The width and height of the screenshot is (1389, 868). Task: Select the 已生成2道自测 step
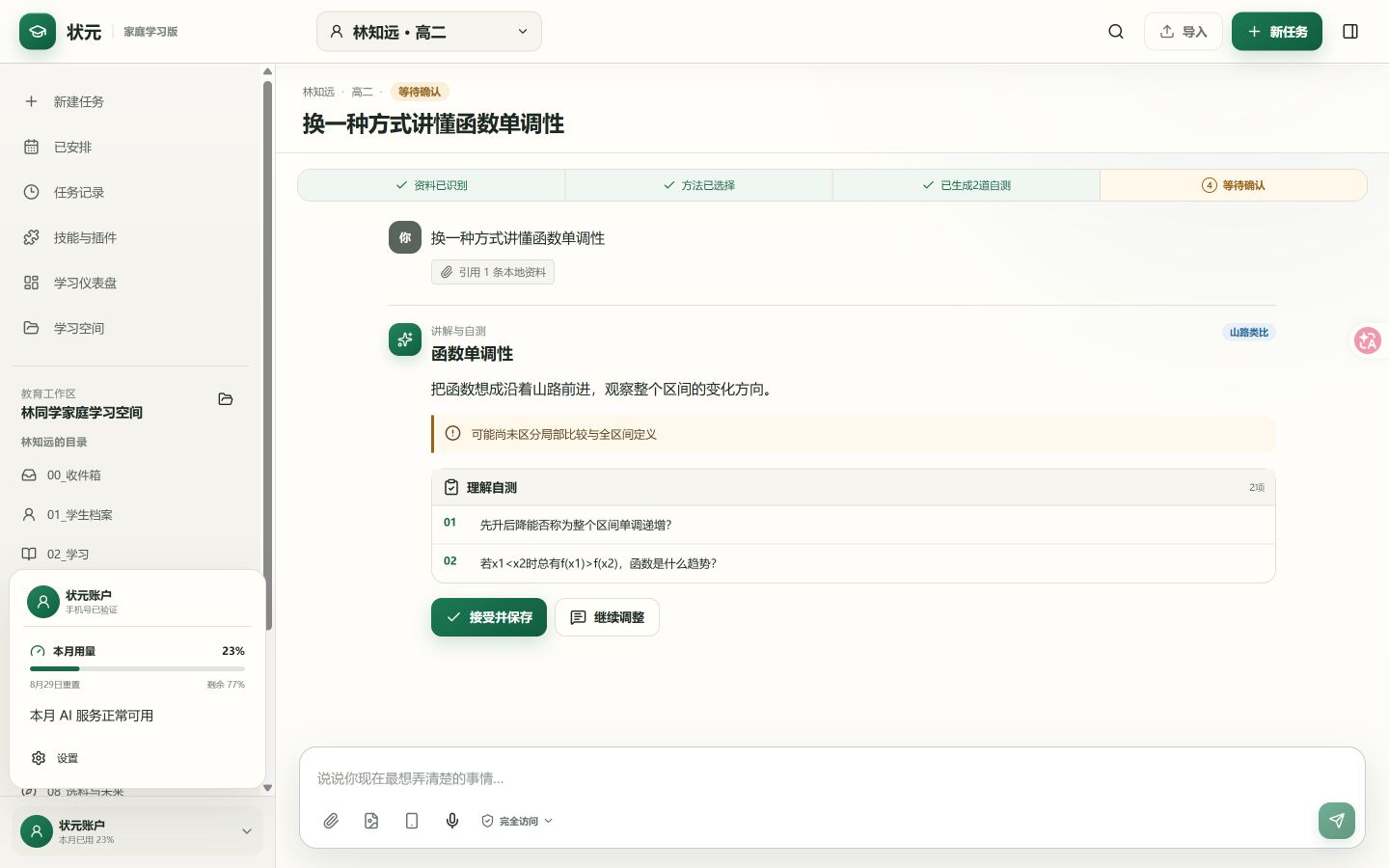point(966,185)
